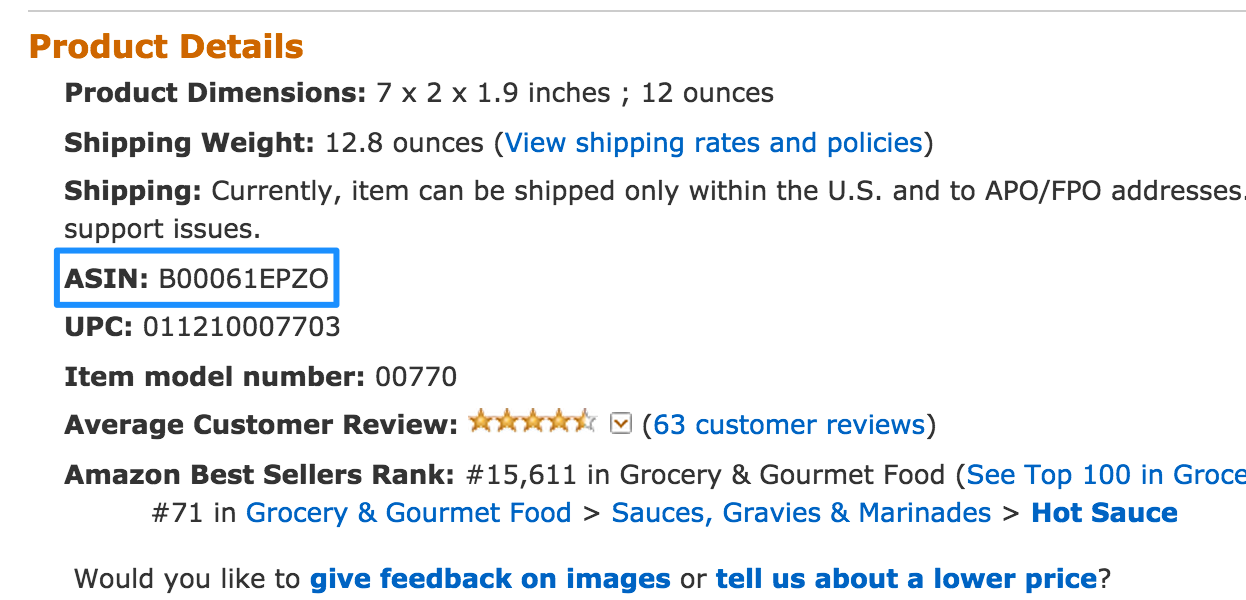The width and height of the screenshot is (1246, 600).
Task: Click the item model number 00770
Action: click(x=415, y=377)
